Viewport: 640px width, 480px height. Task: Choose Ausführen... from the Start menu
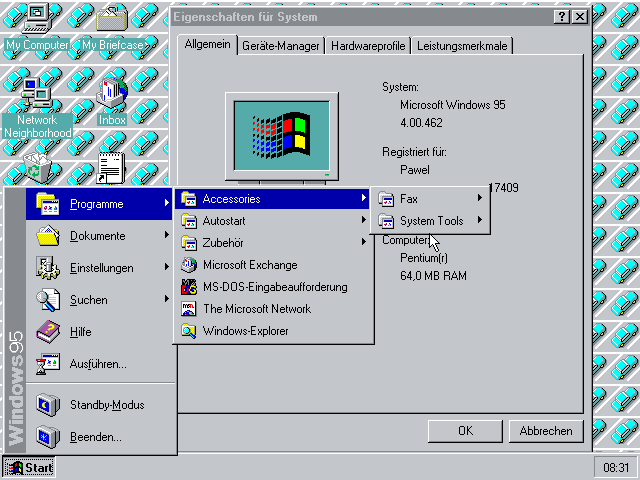pyautogui.click(x=99, y=364)
